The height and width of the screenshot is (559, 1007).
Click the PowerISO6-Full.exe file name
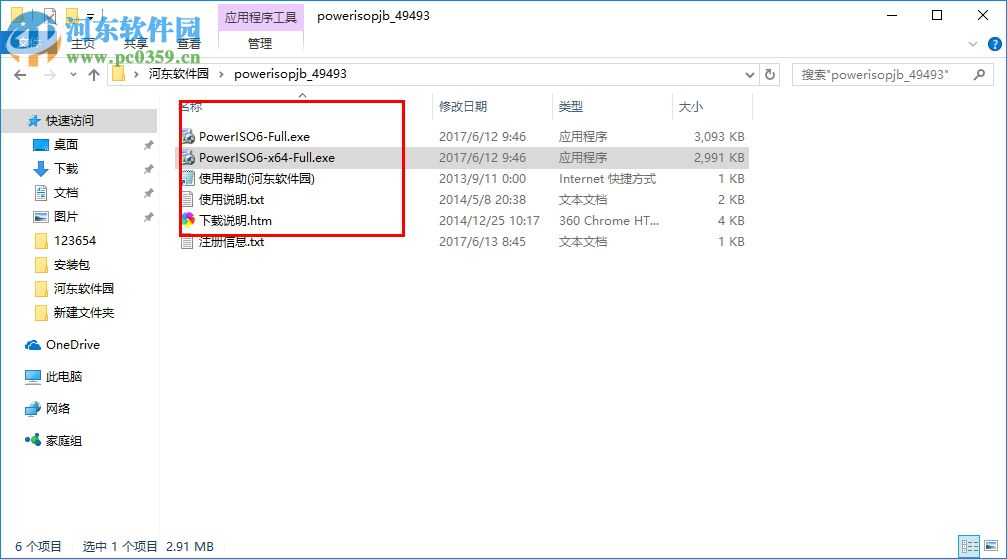[x=254, y=136]
